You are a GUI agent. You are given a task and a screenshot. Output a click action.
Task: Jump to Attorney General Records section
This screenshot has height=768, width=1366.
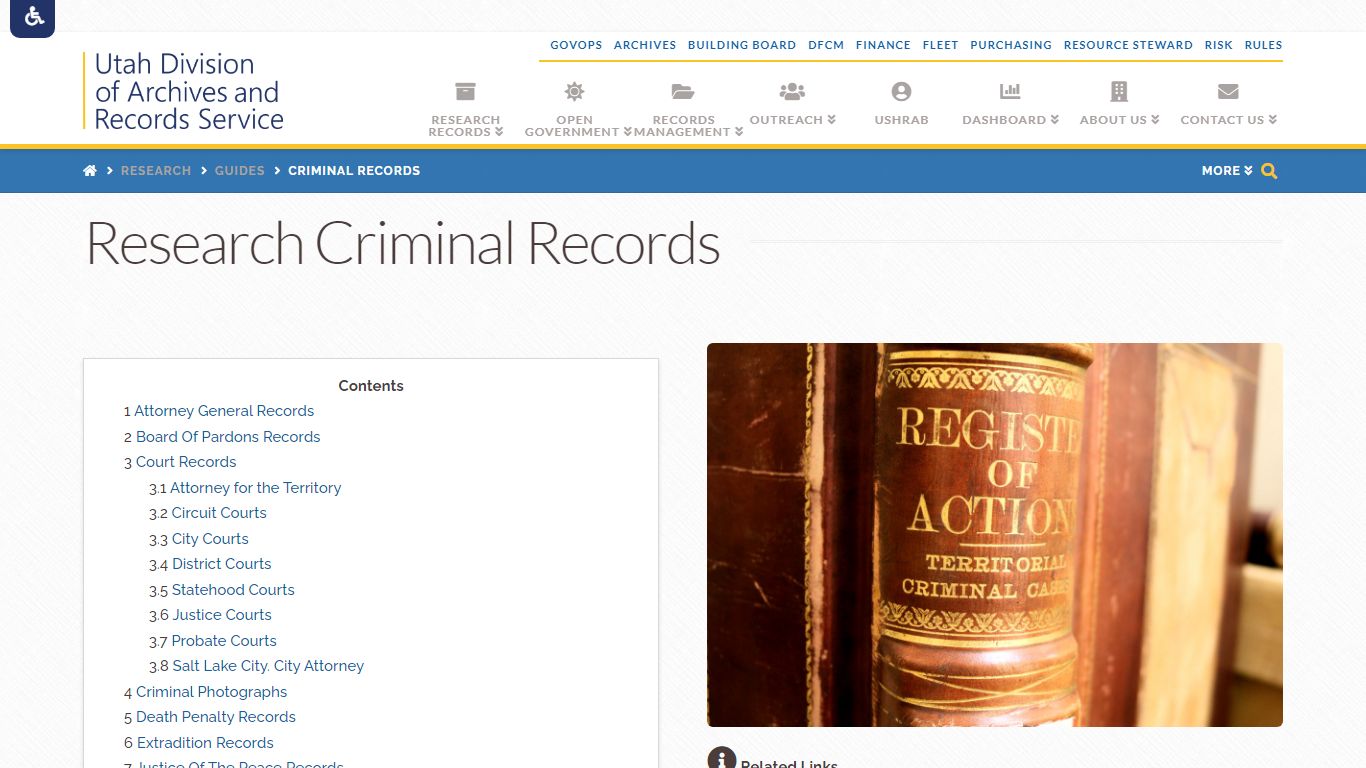point(224,411)
